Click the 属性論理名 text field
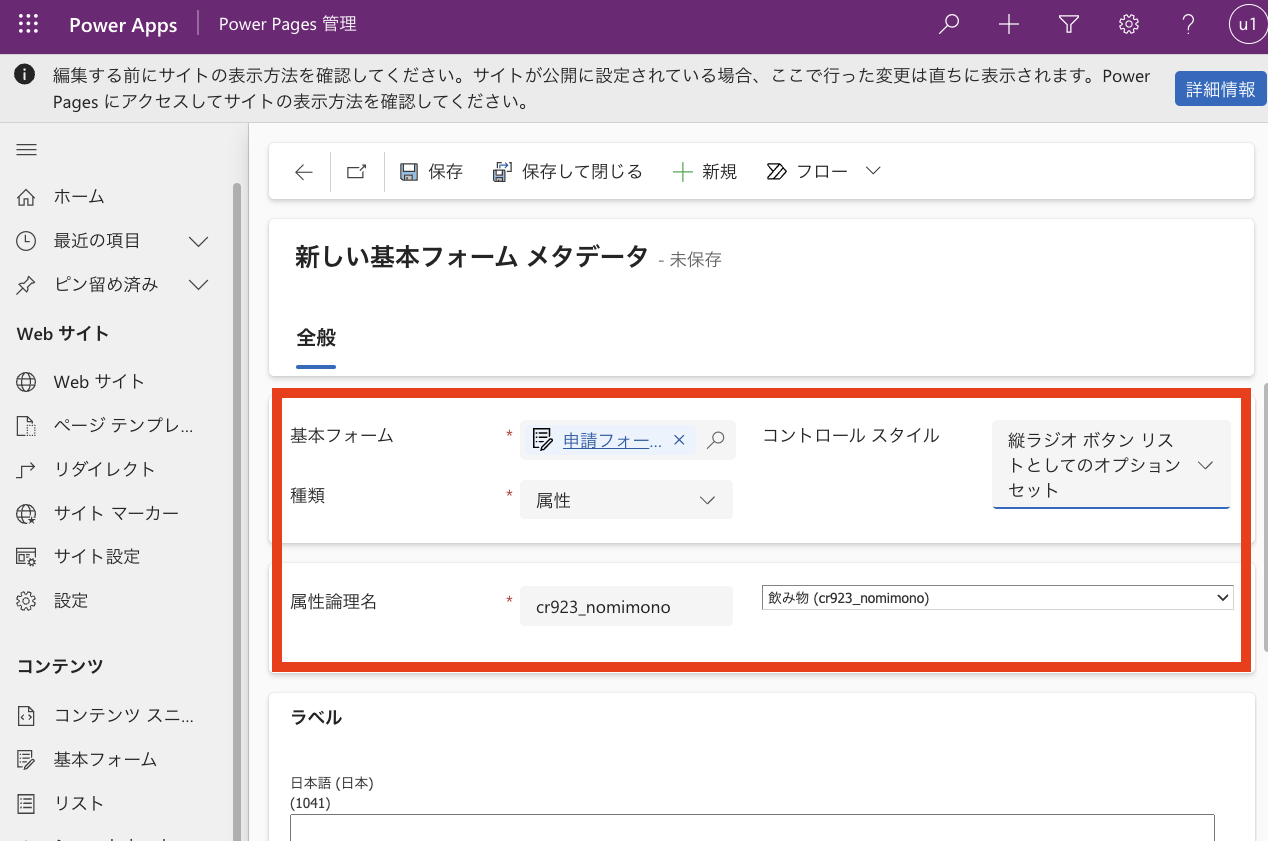The width and height of the screenshot is (1268, 841). click(626, 607)
